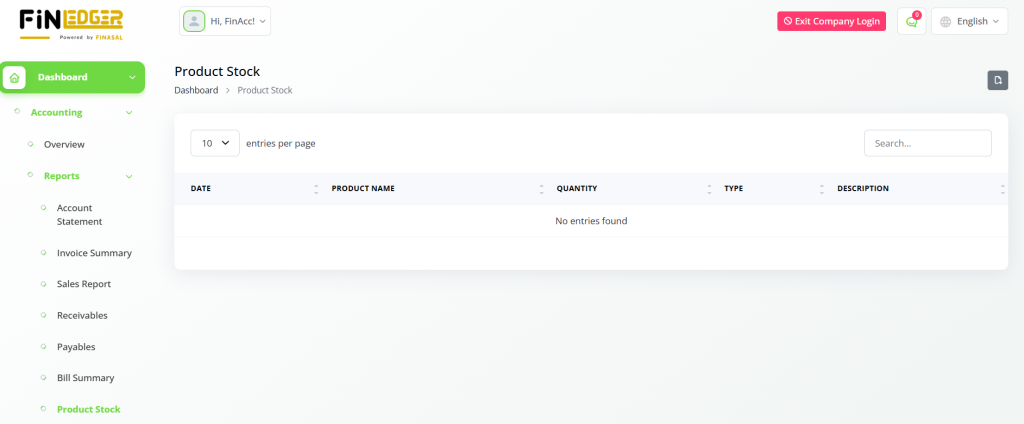Click the home icon beside Dashboard
1024x424 pixels.
click(15, 77)
